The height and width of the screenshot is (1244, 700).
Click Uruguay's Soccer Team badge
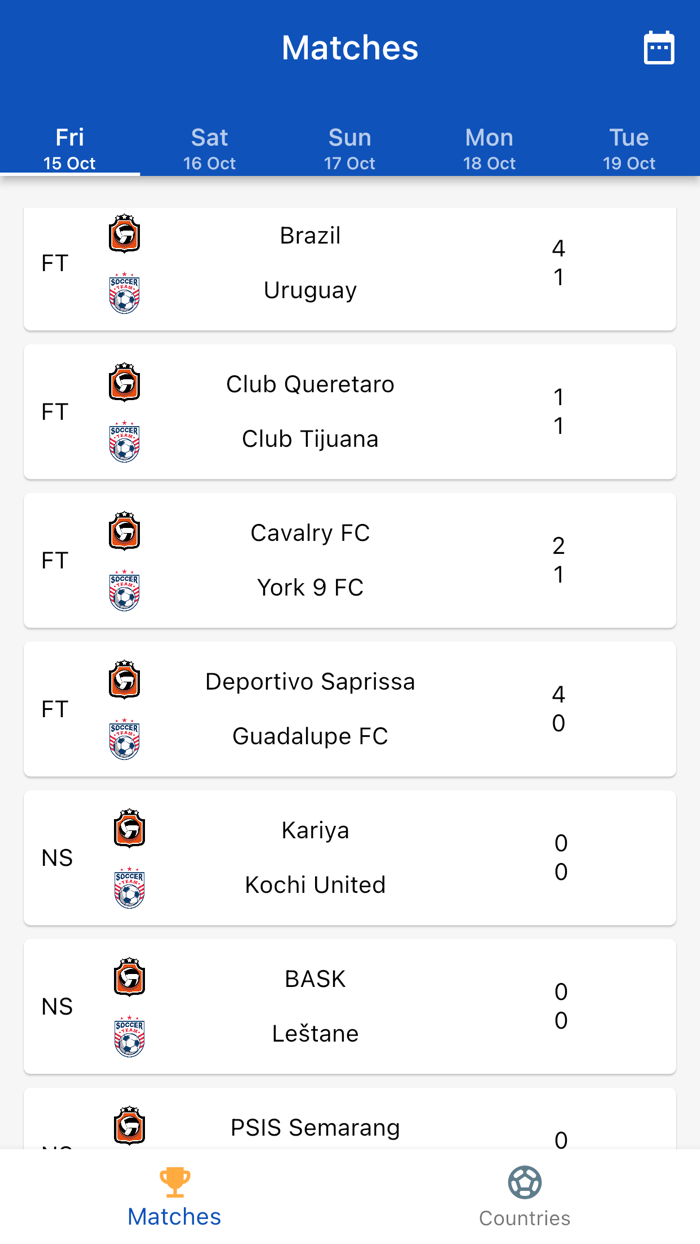click(x=124, y=295)
